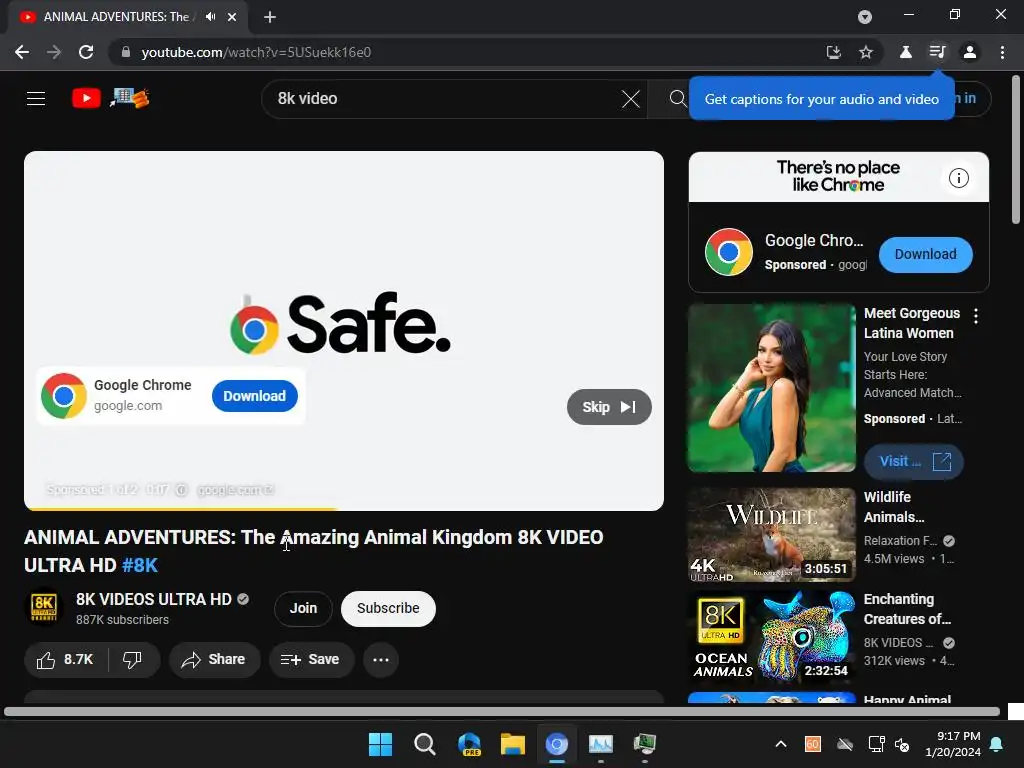Open the tab search dropdown arrow

[x=865, y=17]
